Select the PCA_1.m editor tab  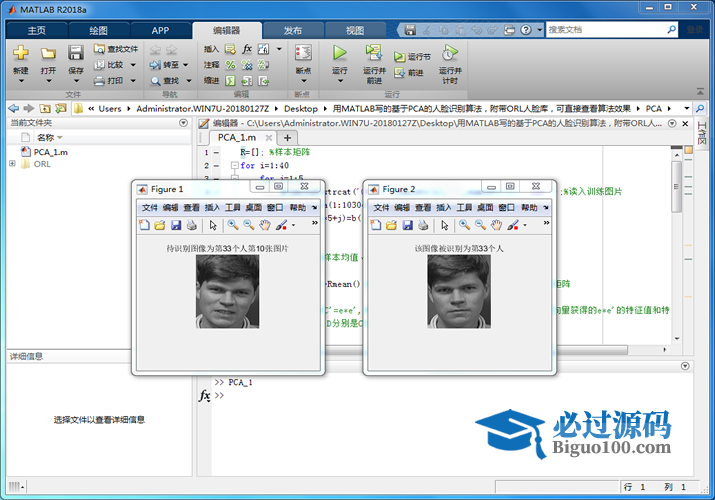click(237, 137)
